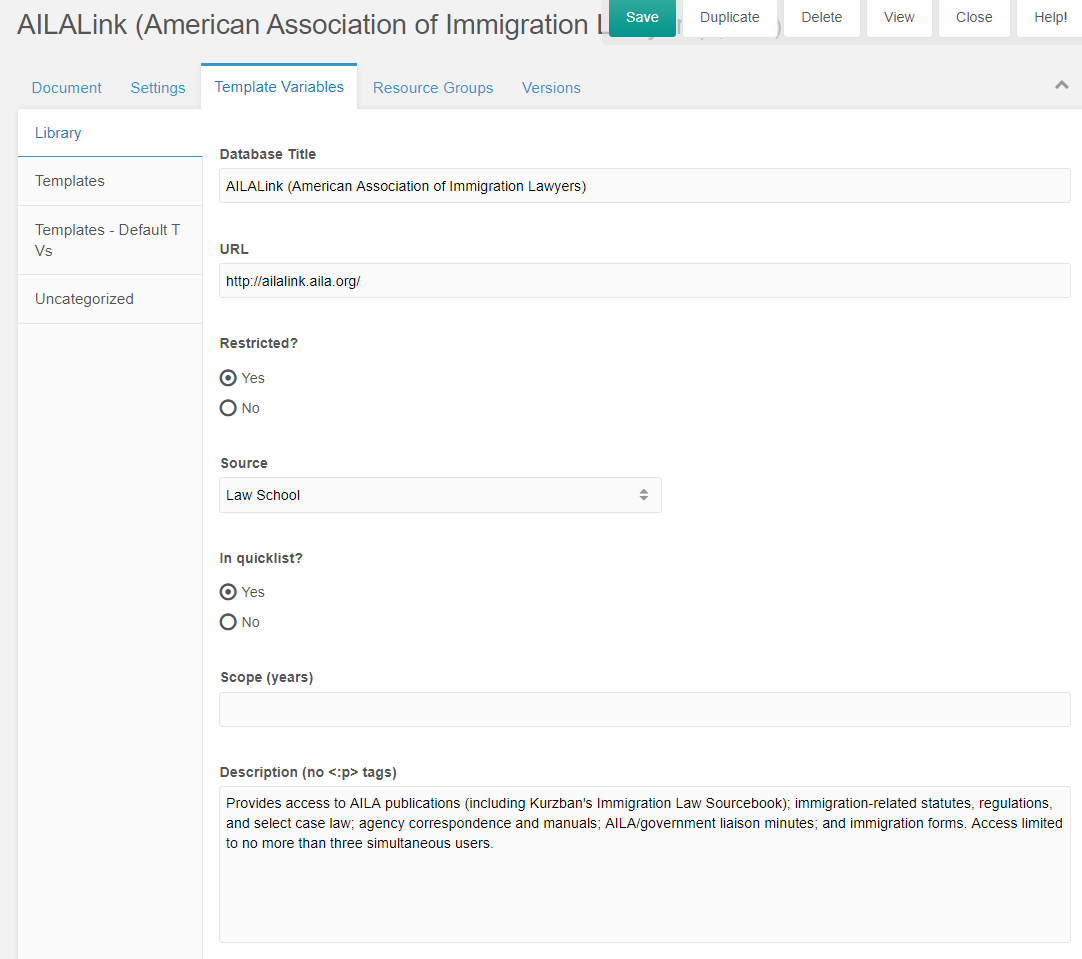
Task: Collapse the tab panel with chevron icon
Action: [1061, 86]
